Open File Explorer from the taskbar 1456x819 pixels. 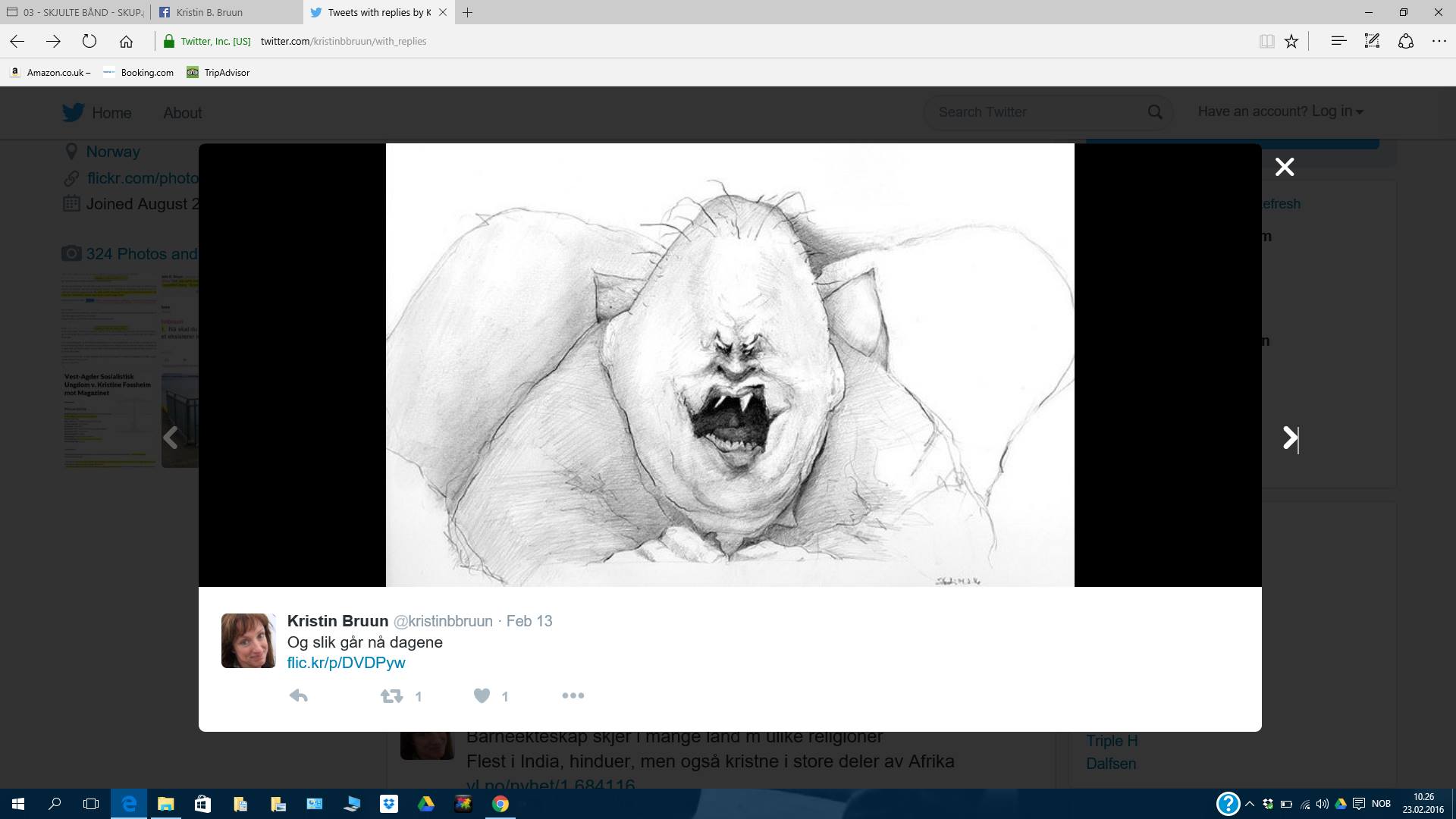point(165,804)
